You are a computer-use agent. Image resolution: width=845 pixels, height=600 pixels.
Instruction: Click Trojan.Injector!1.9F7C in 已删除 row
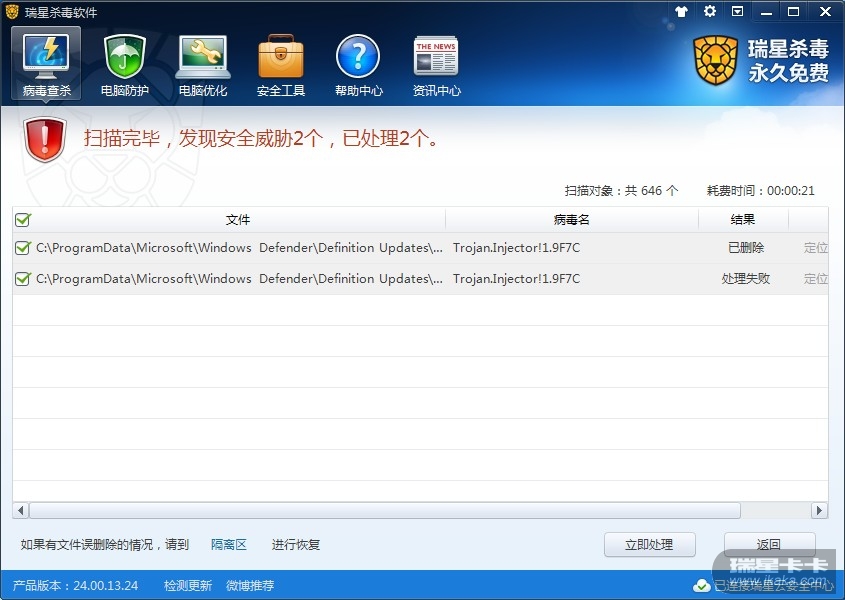[516, 247]
